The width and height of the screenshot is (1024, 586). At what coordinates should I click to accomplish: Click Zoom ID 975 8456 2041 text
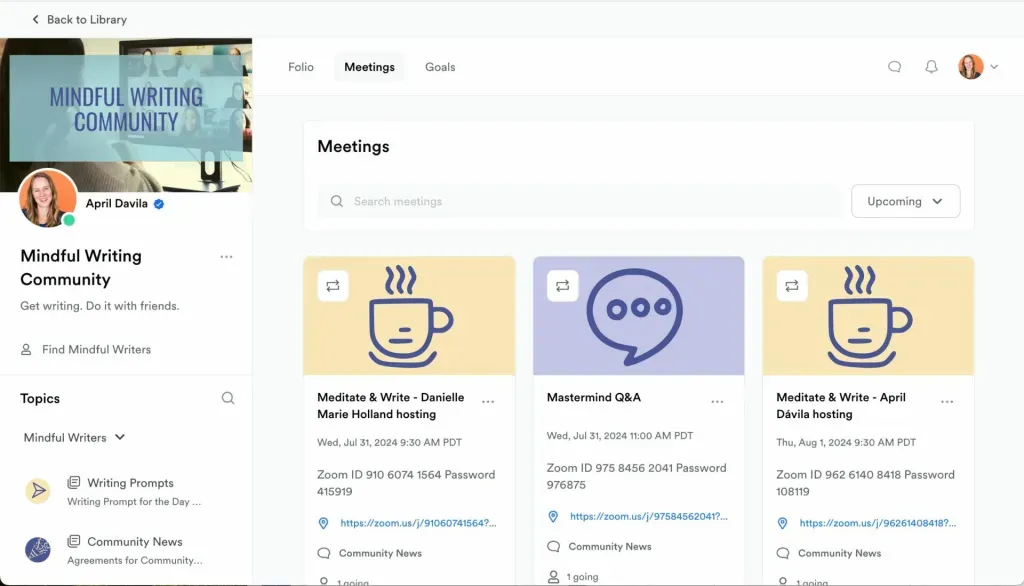tap(637, 476)
